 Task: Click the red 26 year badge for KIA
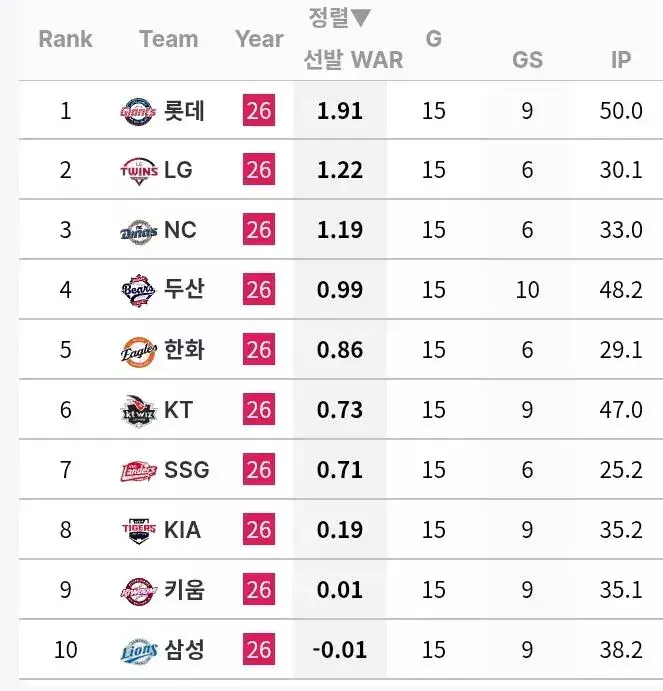click(x=258, y=530)
